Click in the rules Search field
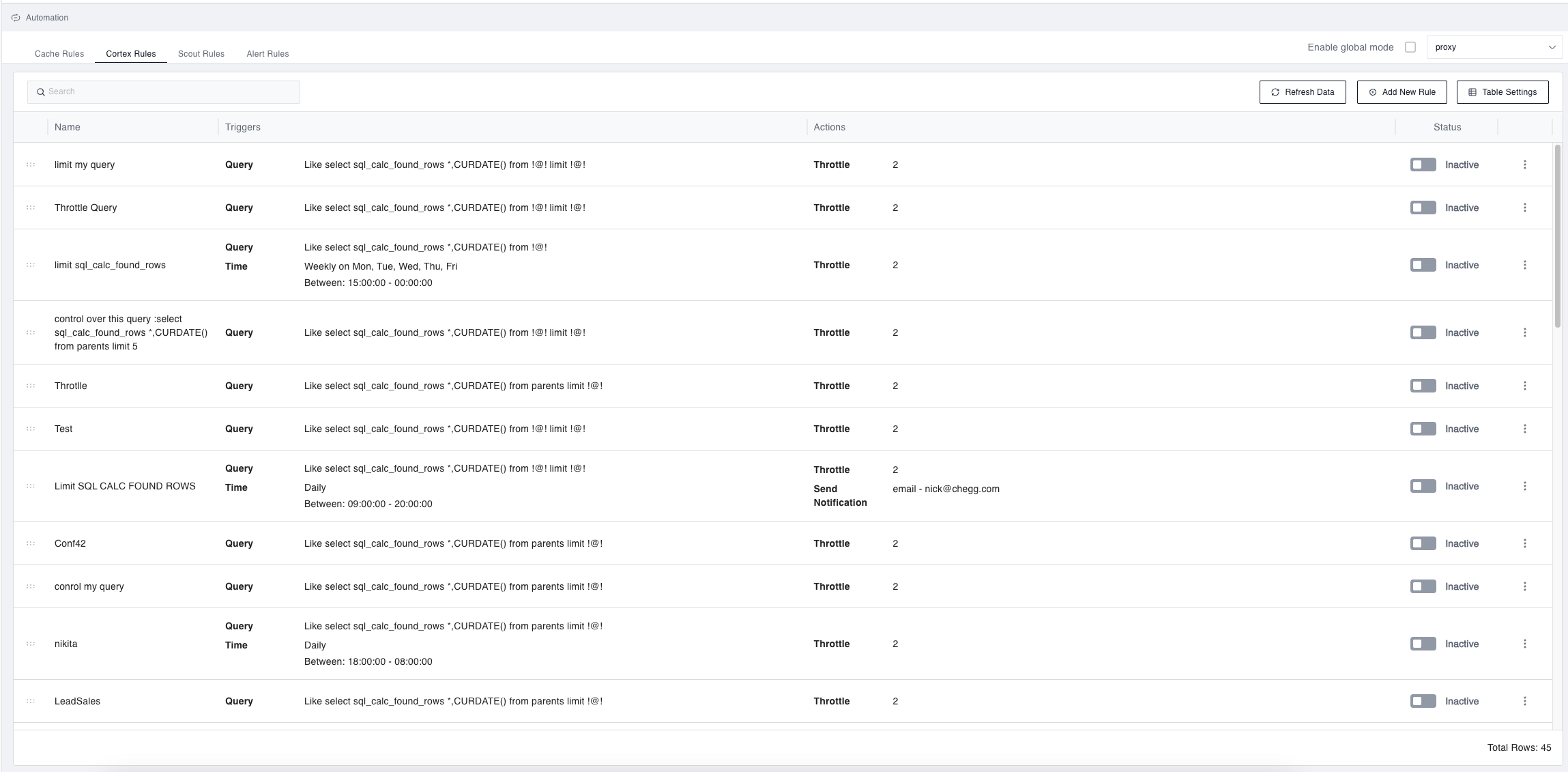The width and height of the screenshot is (1568, 772). (164, 92)
